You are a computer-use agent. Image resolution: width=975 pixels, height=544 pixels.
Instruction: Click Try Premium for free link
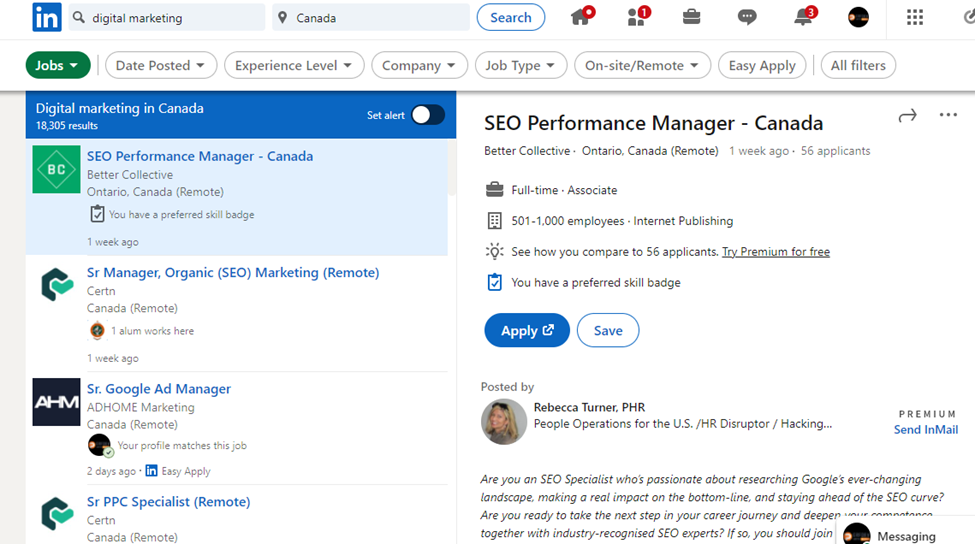775,251
